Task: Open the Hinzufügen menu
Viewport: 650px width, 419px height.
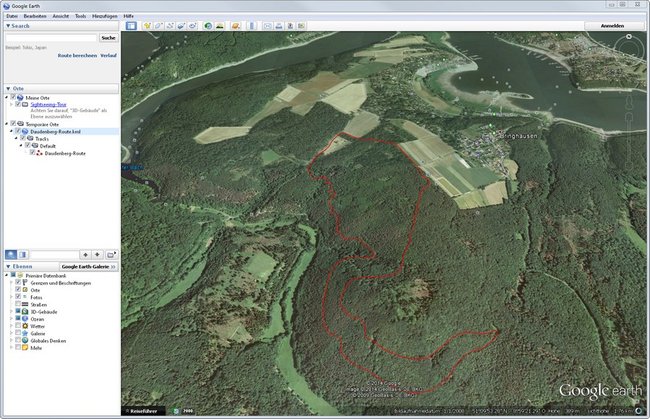Action: click(x=104, y=16)
